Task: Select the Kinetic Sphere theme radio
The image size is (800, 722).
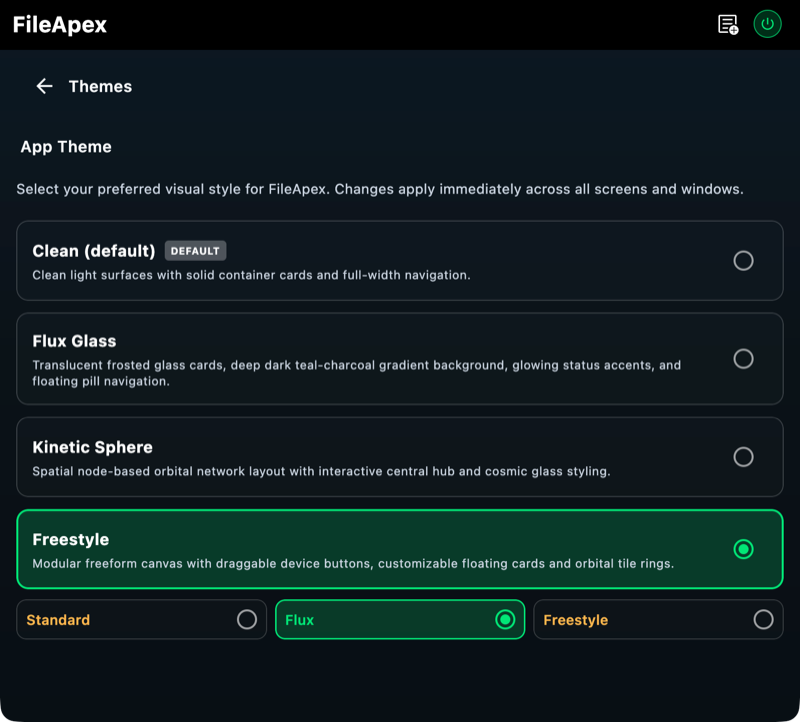Action: pyautogui.click(x=743, y=457)
